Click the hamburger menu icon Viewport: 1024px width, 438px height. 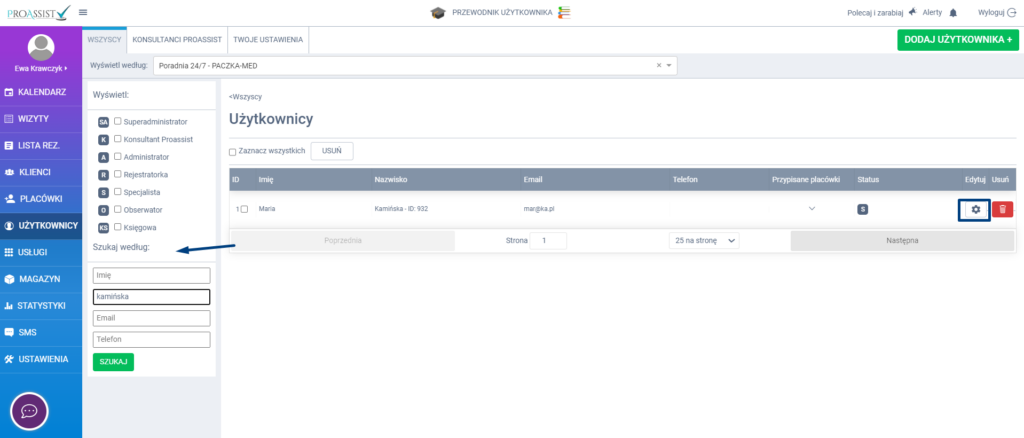pos(82,12)
